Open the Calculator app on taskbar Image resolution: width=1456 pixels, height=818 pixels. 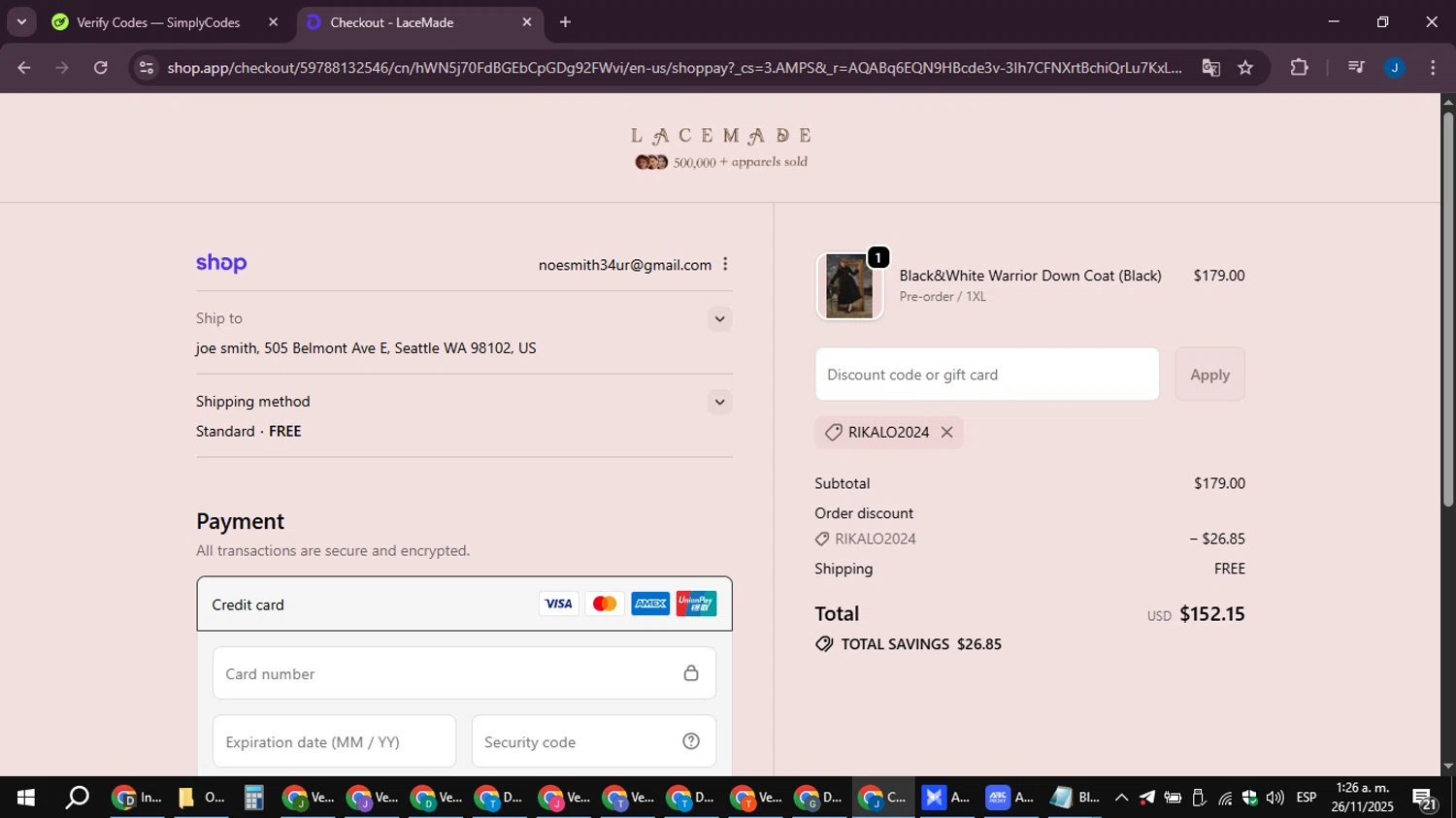(x=253, y=798)
